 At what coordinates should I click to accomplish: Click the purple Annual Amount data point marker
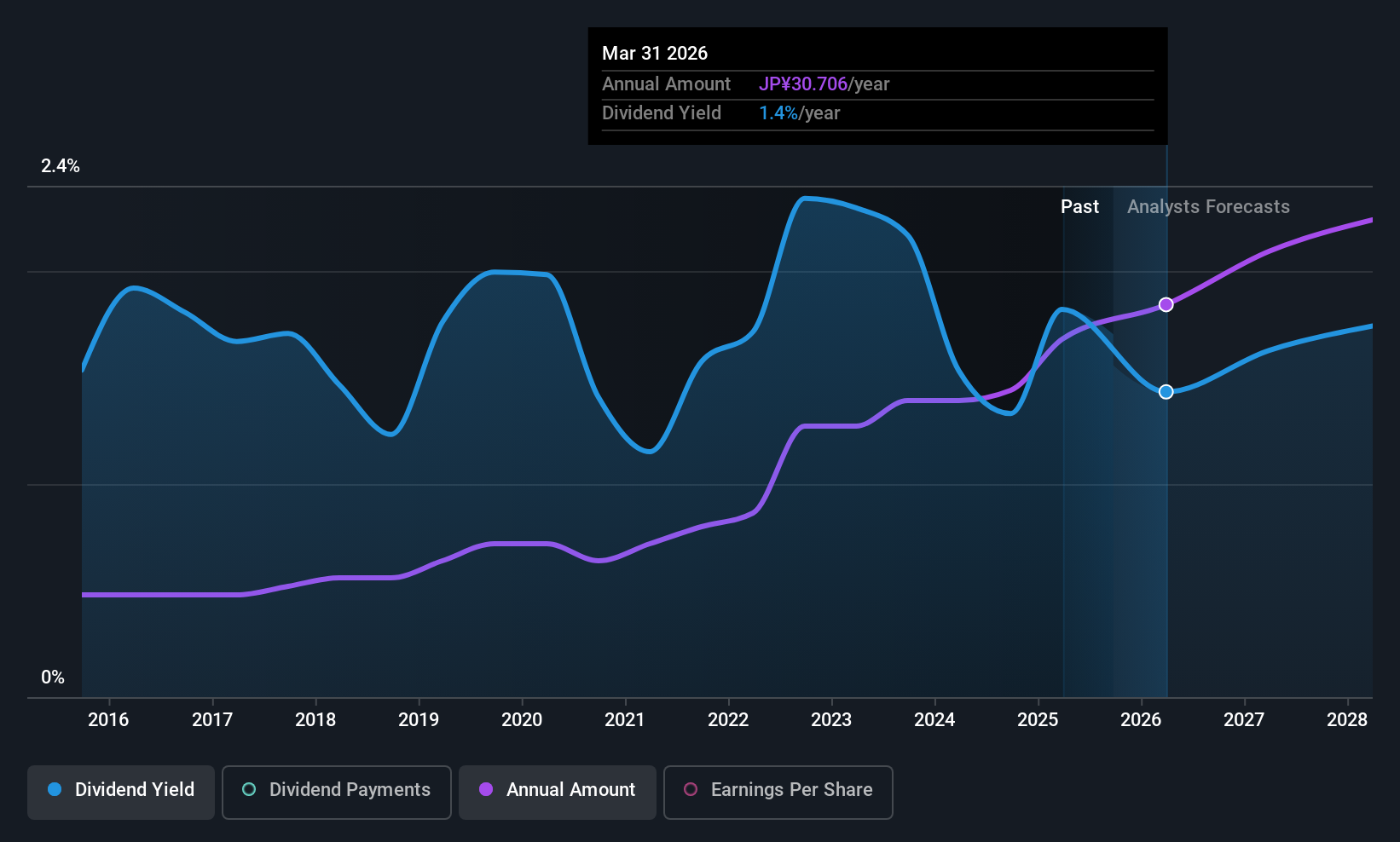click(x=1166, y=305)
